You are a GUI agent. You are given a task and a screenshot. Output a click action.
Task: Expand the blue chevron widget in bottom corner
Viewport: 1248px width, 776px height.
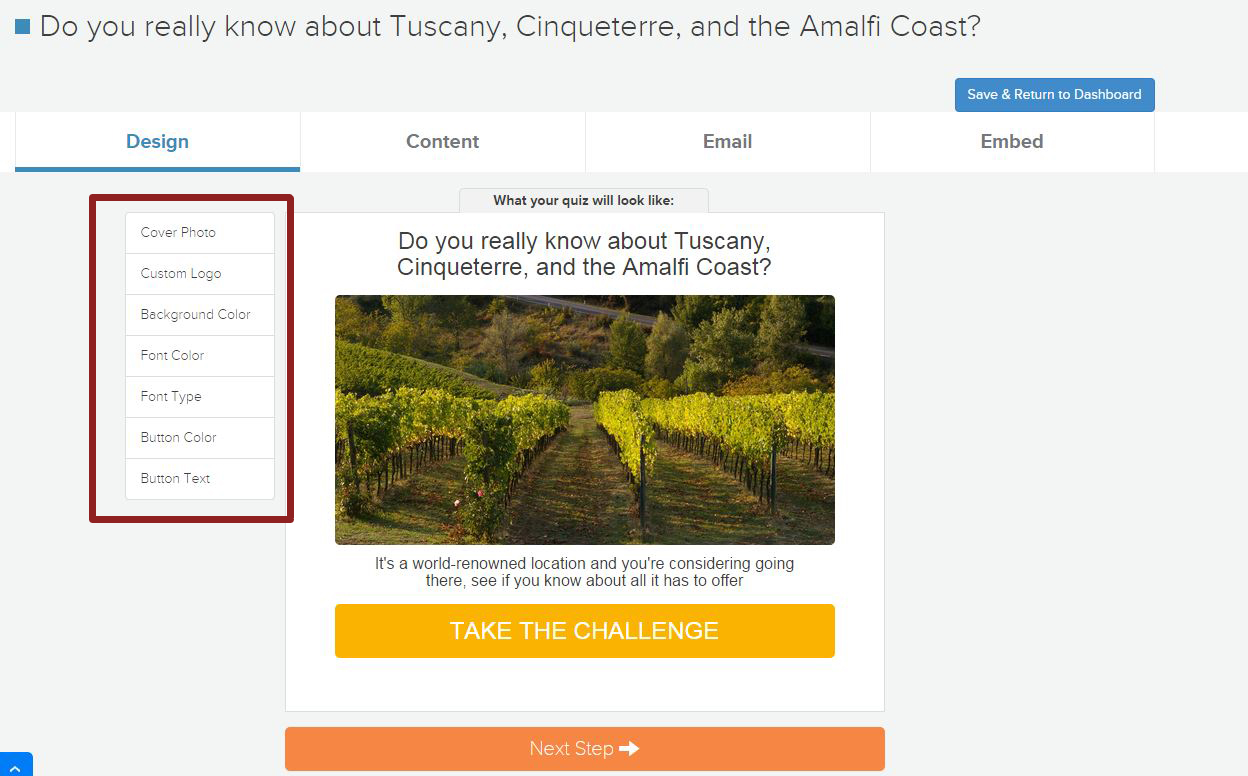point(15,765)
